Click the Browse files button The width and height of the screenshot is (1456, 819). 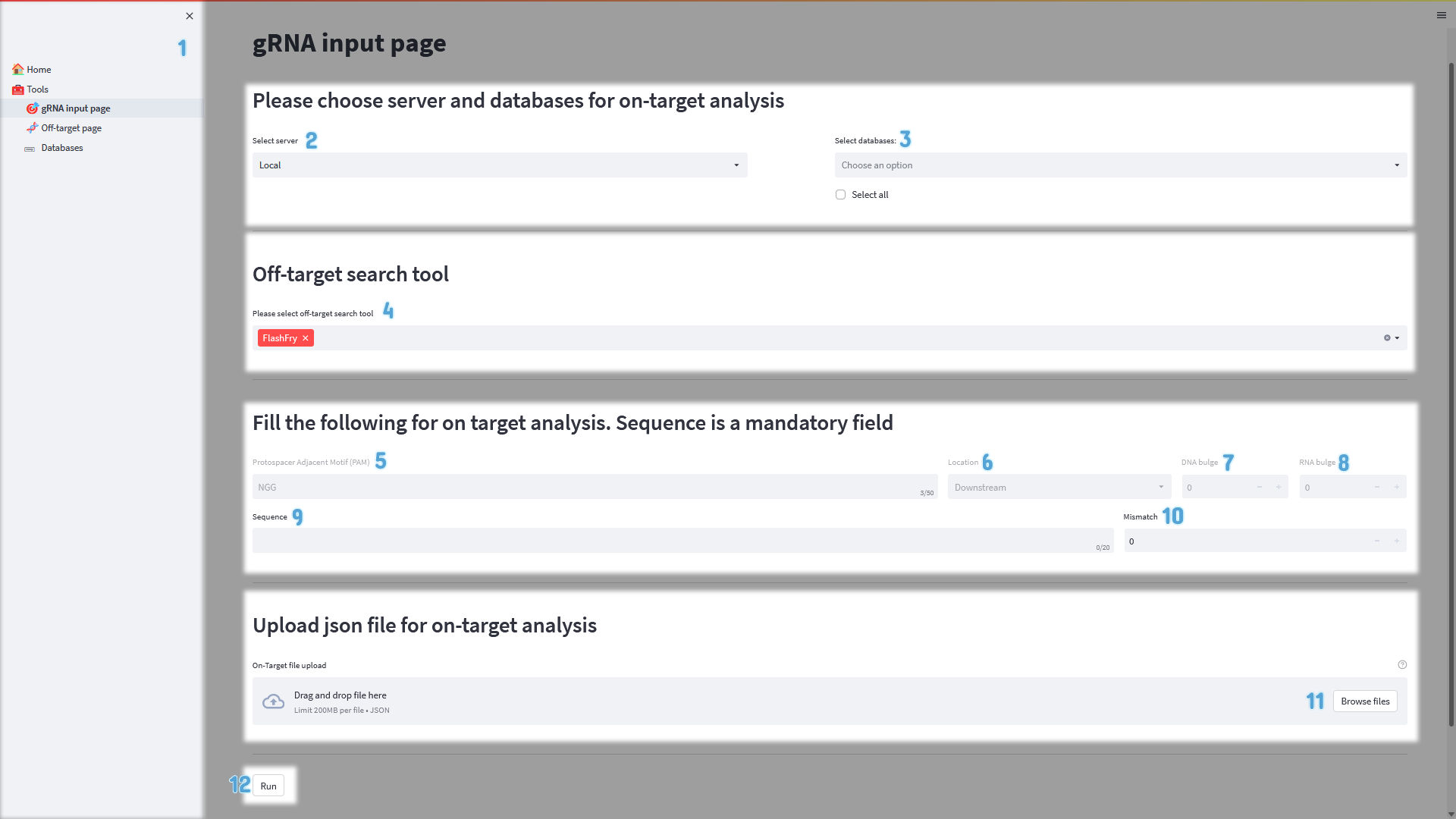tap(1365, 701)
